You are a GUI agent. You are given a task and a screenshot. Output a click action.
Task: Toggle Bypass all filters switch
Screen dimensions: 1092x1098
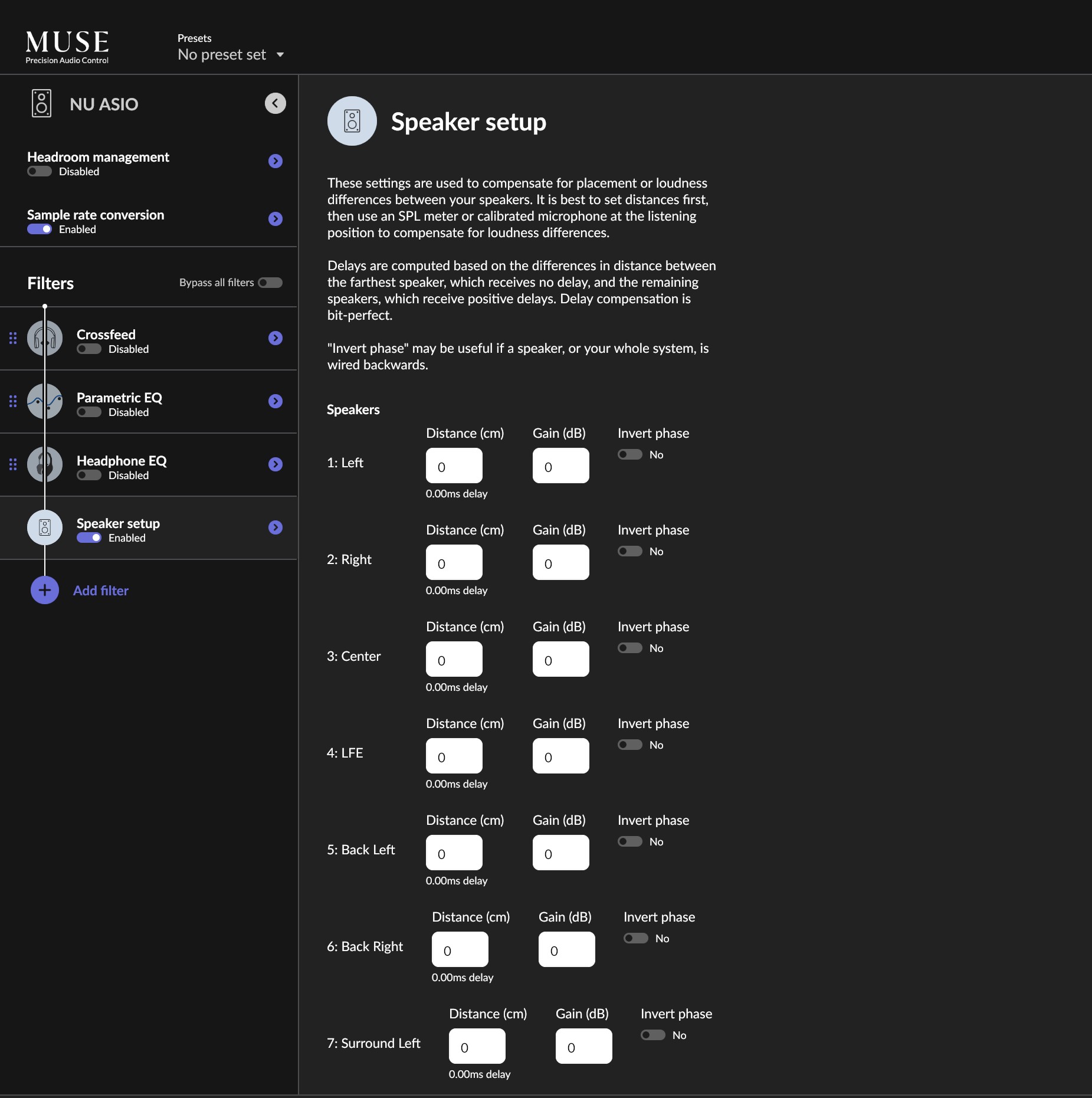[270, 283]
